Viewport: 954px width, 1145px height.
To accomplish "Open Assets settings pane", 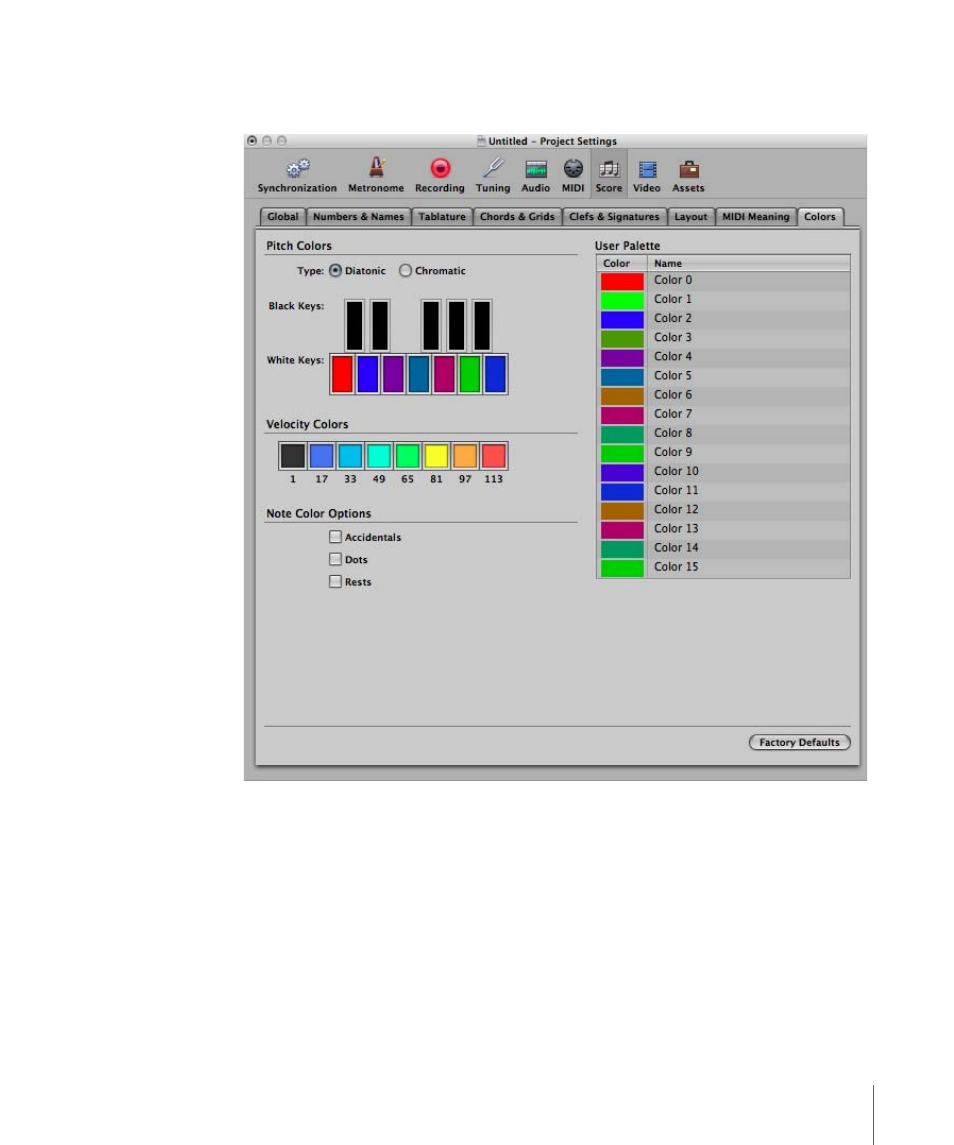I will [x=688, y=176].
